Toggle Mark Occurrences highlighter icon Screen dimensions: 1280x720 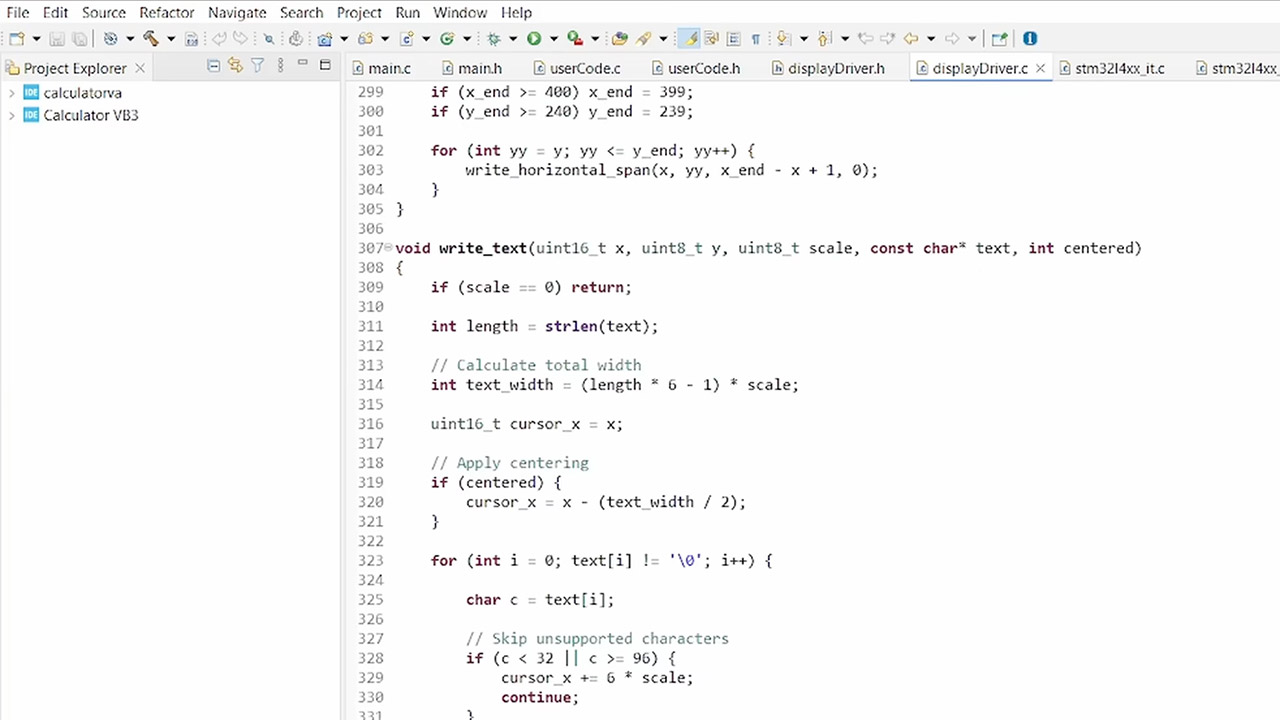(689, 39)
